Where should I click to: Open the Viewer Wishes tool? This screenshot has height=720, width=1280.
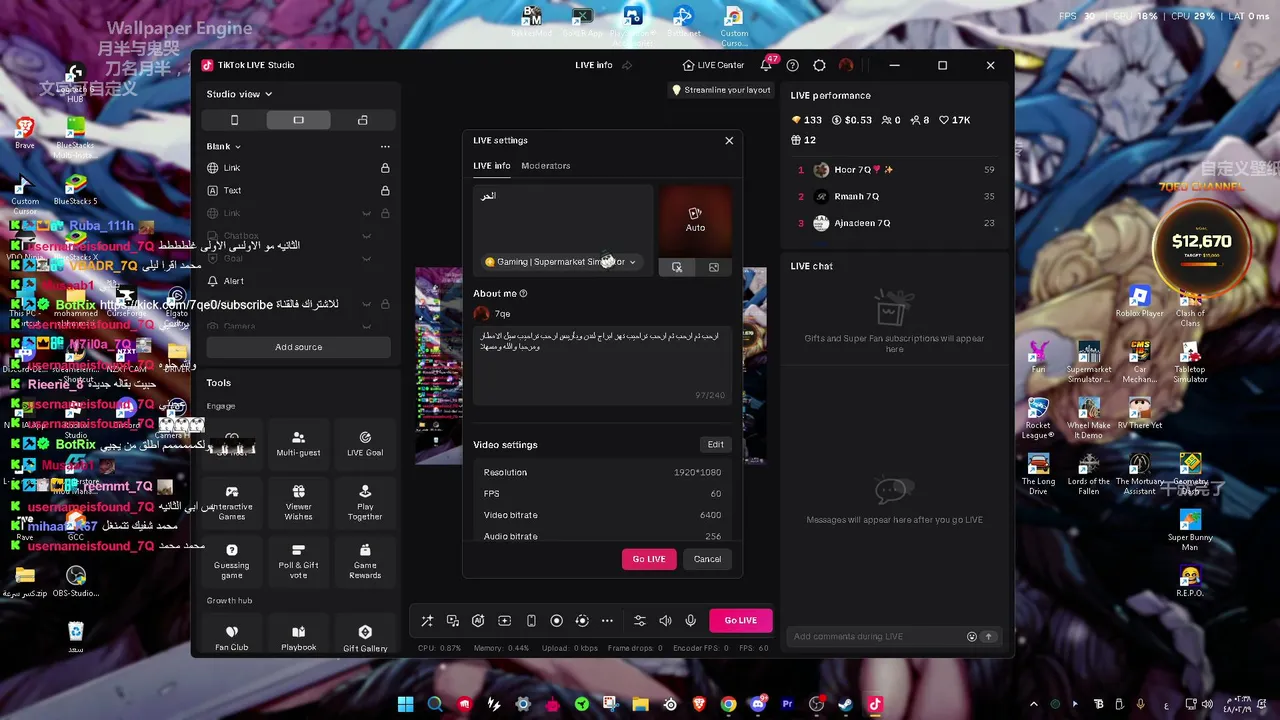(x=298, y=503)
